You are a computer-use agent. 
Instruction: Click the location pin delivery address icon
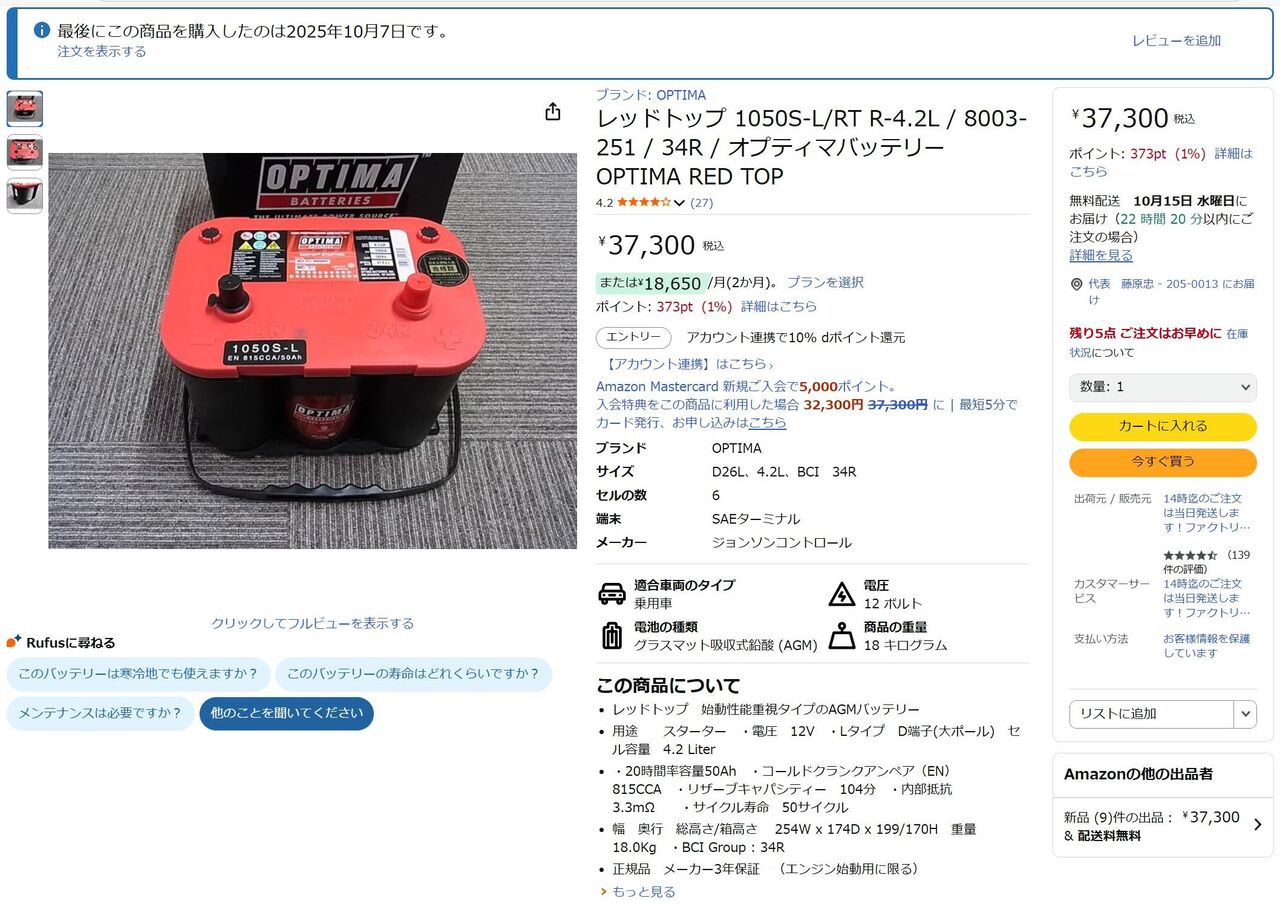pos(1076,284)
